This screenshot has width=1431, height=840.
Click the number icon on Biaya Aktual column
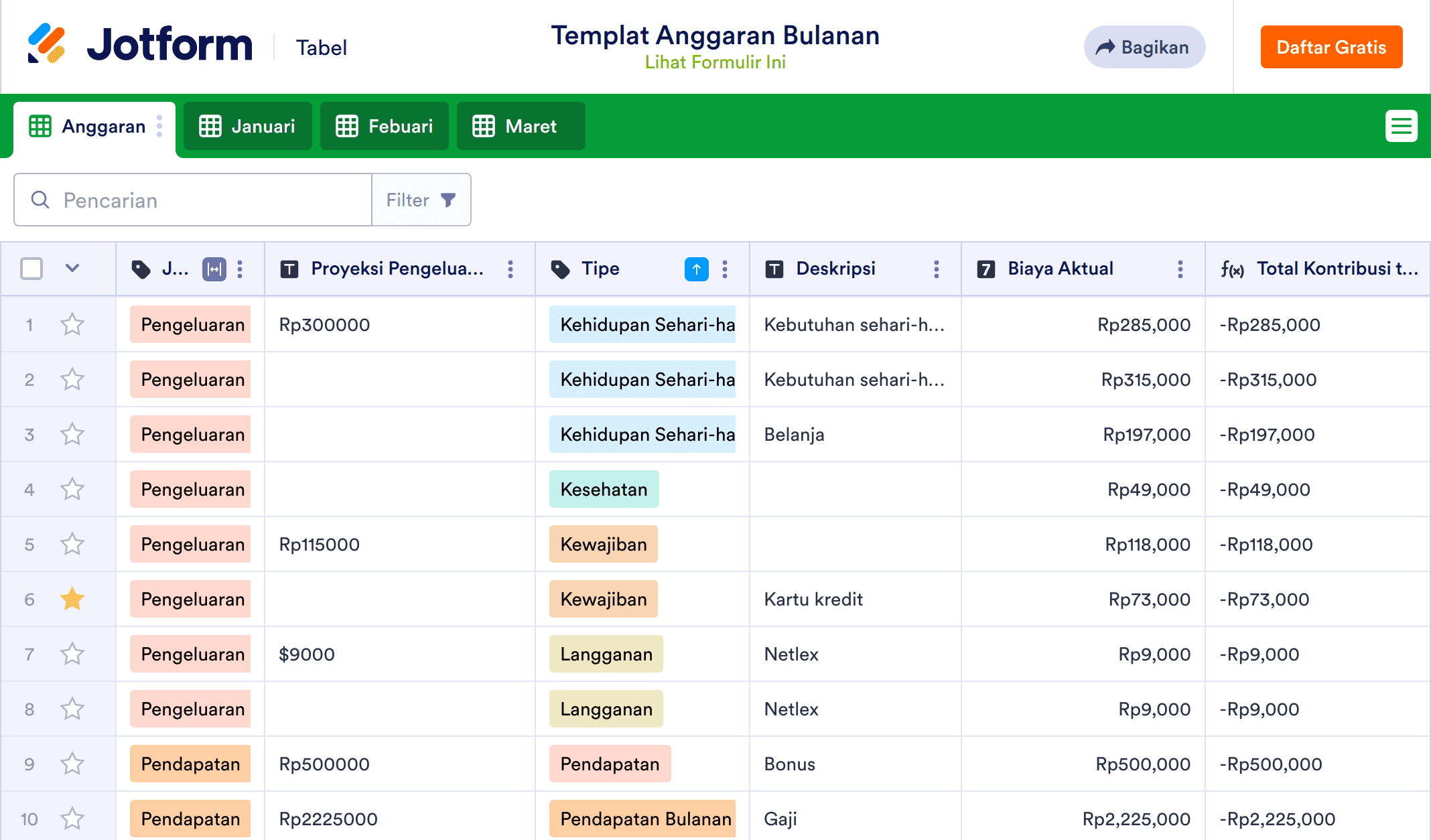pos(985,269)
